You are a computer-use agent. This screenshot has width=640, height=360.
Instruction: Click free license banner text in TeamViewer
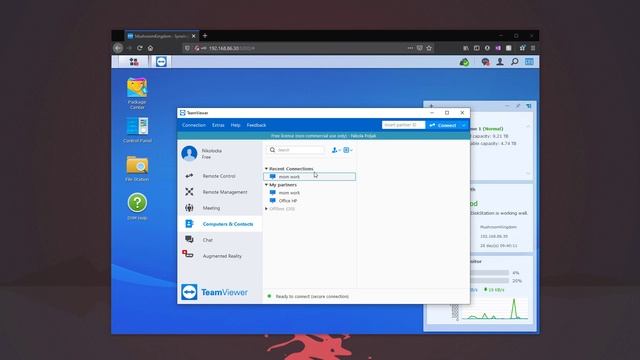pos(323,136)
